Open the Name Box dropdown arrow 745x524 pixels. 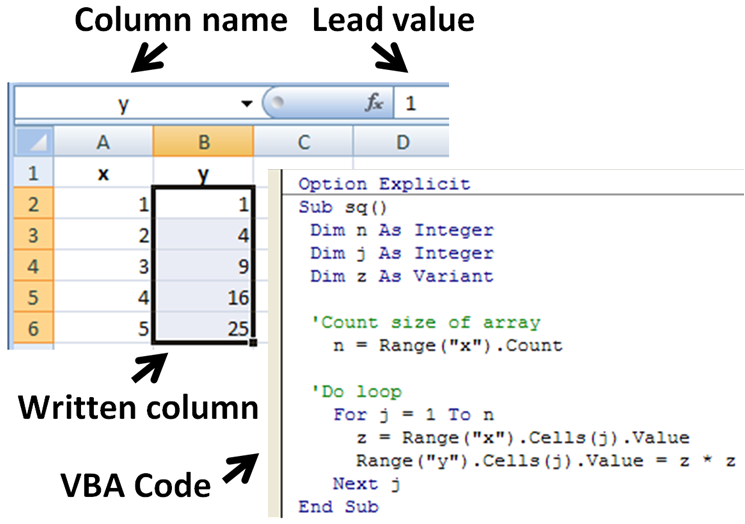tap(246, 104)
